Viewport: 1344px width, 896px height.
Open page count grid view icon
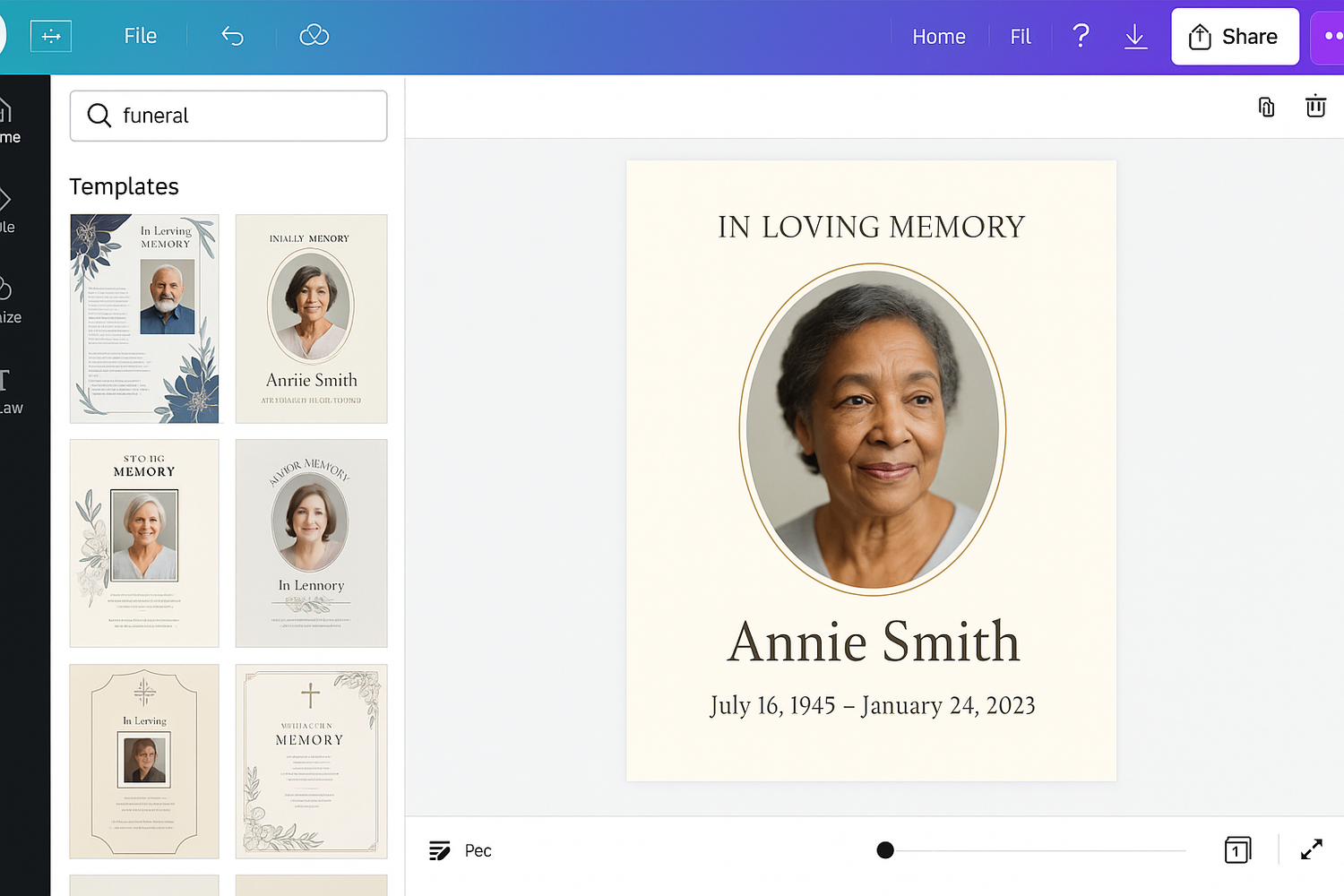coord(1237,849)
